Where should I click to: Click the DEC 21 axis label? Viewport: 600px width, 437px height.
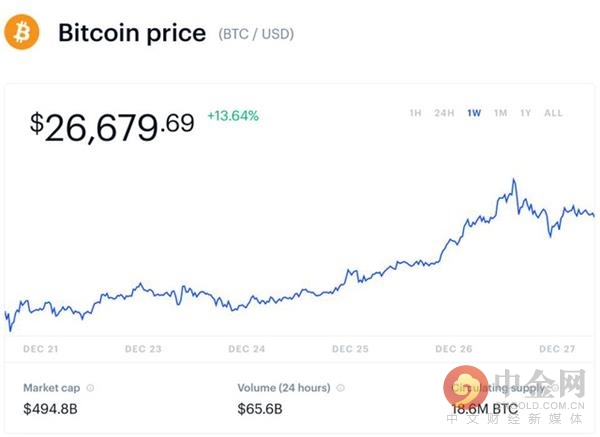pyautogui.click(x=41, y=349)
